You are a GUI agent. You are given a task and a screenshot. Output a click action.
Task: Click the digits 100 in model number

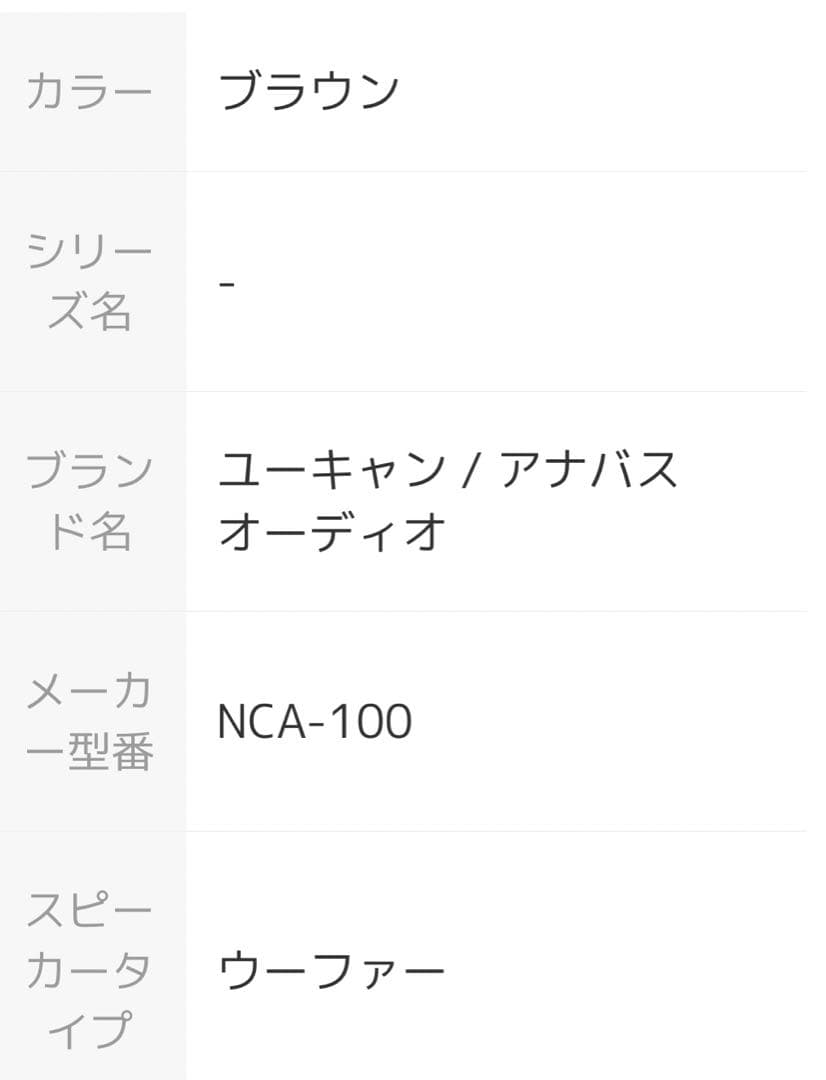[x=370, y=722]
